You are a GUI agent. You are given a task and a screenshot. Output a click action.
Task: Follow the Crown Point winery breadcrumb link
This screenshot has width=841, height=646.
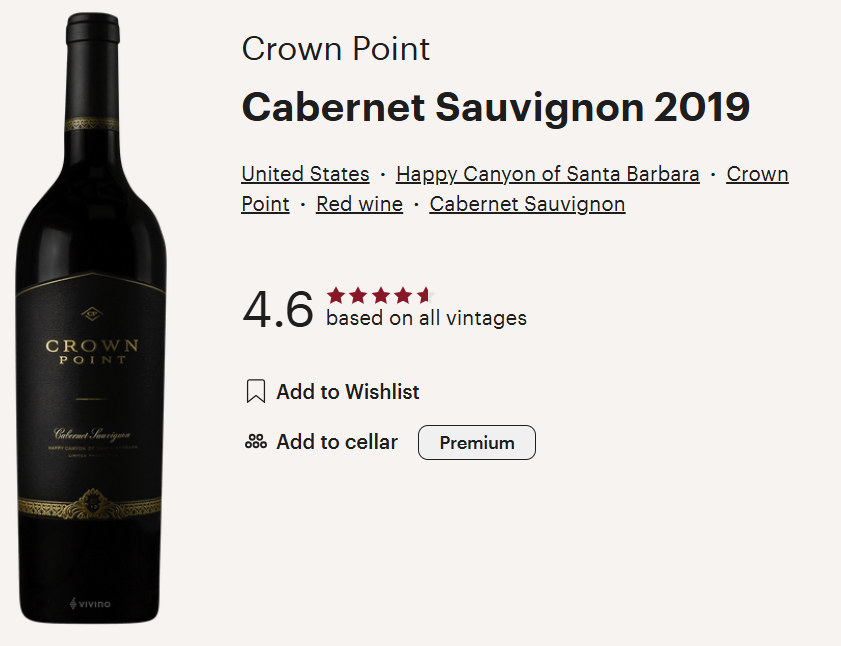point(757,174)
